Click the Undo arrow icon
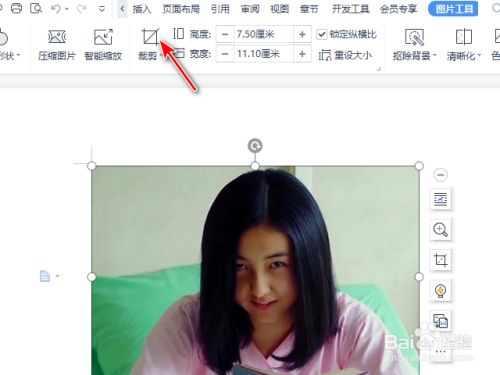500x375 pixels. pyautogui.click(x=56, y=9)
